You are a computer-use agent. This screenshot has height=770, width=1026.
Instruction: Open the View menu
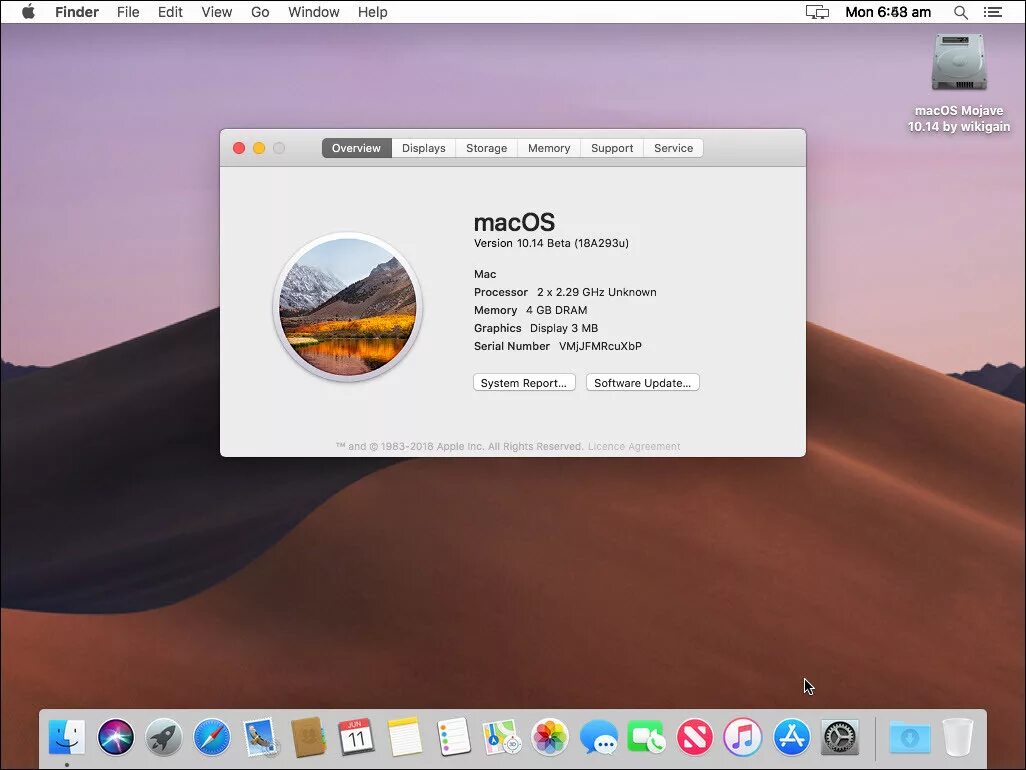[217, 12]
